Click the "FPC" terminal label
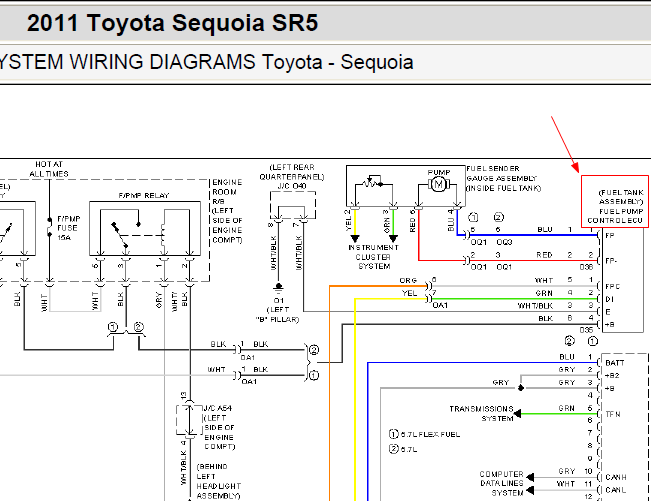Screen dimensions: 651x501 click(612, 287)
